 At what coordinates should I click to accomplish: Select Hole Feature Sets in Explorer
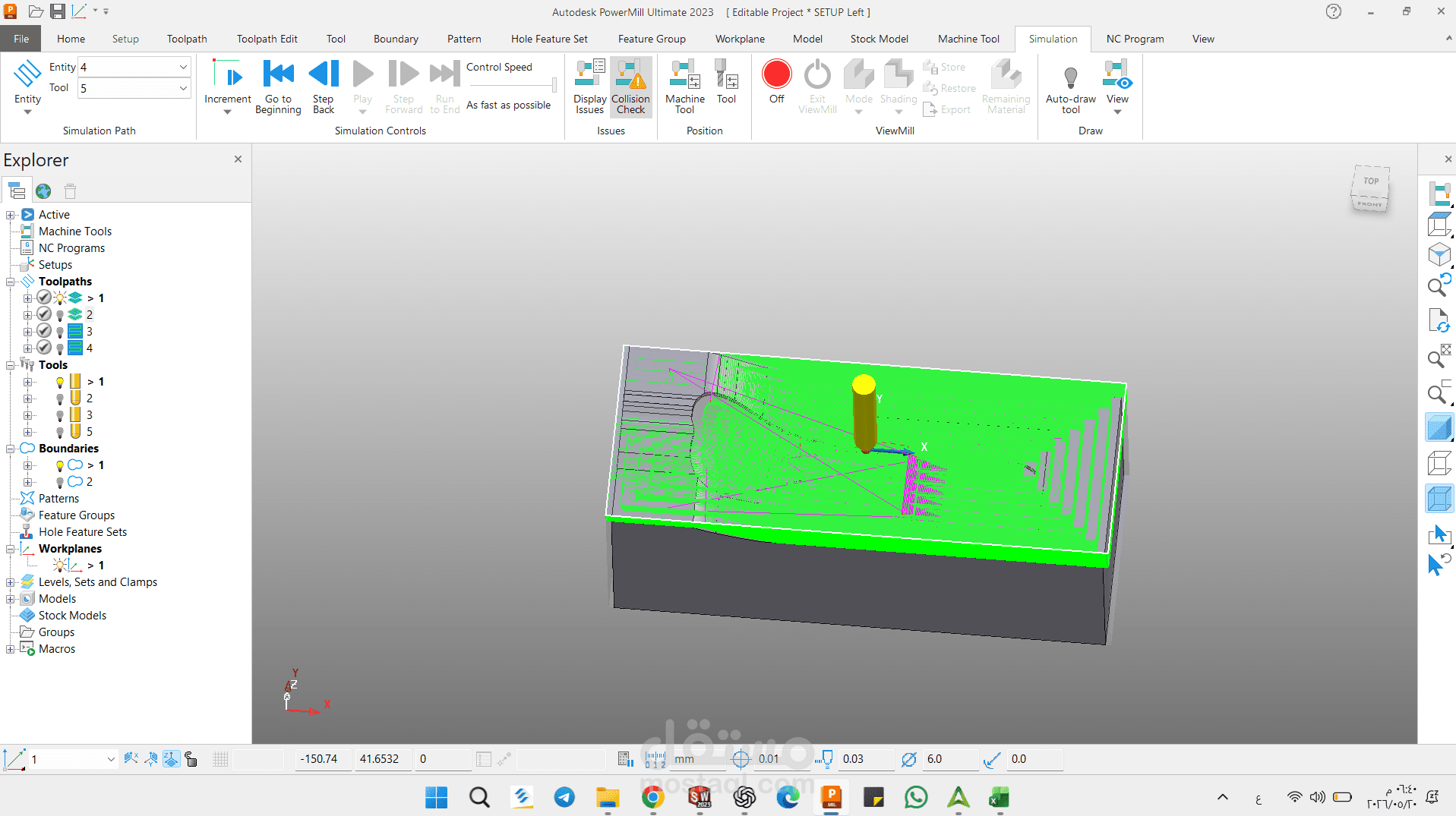pos(83,532)
